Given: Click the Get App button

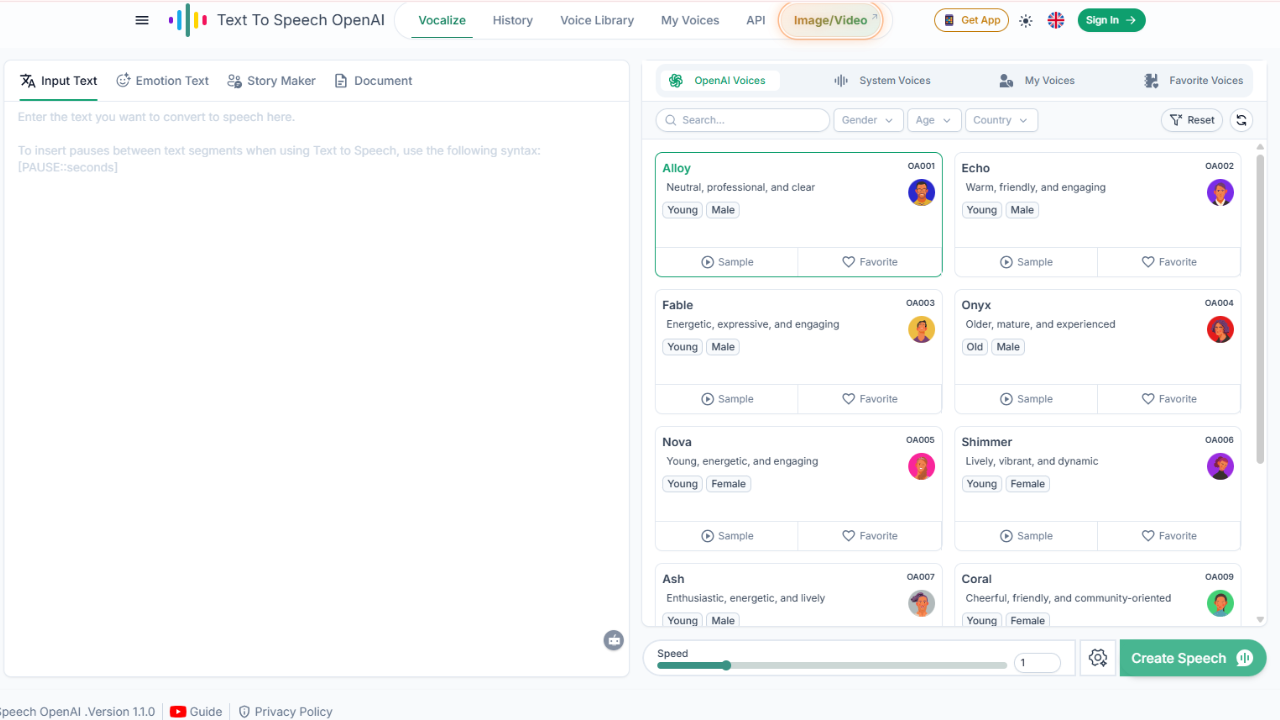Looking at the screenshot, I should pyautogui.click(x=971, y=20).
